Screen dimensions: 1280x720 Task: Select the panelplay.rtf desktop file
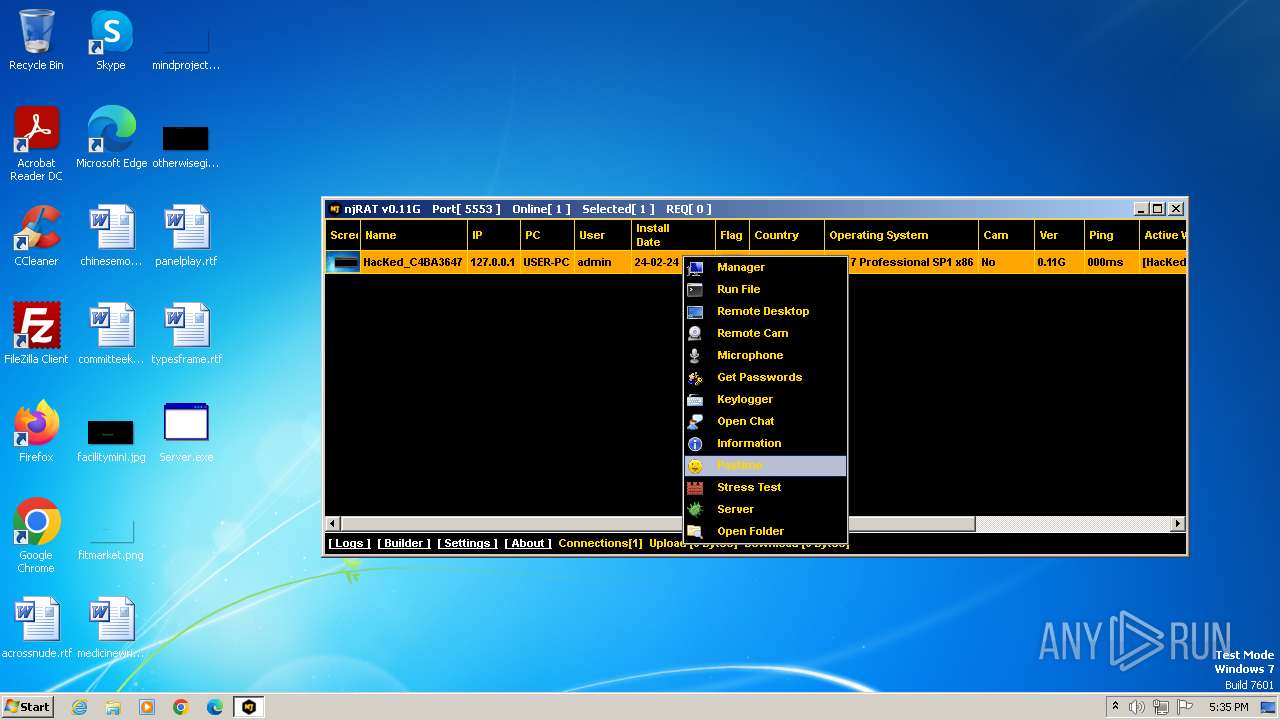186,236
